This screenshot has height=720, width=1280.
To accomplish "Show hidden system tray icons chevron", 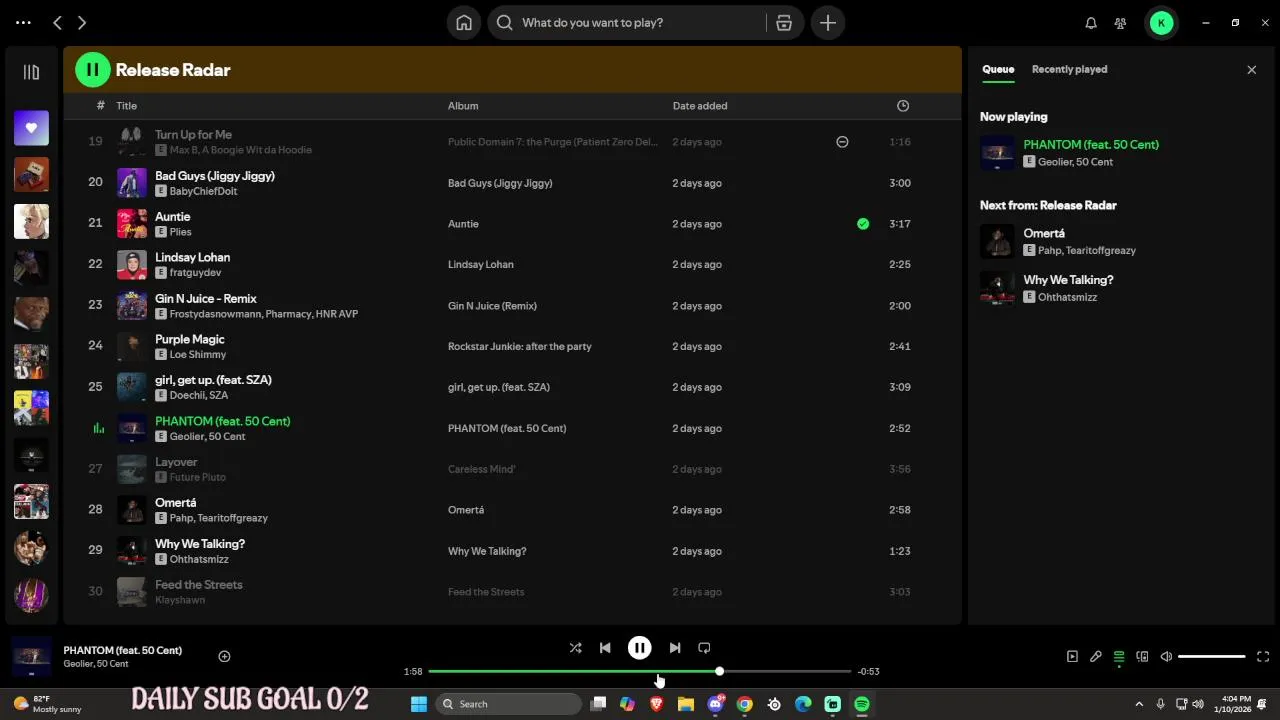I will tap(1139, 704).
